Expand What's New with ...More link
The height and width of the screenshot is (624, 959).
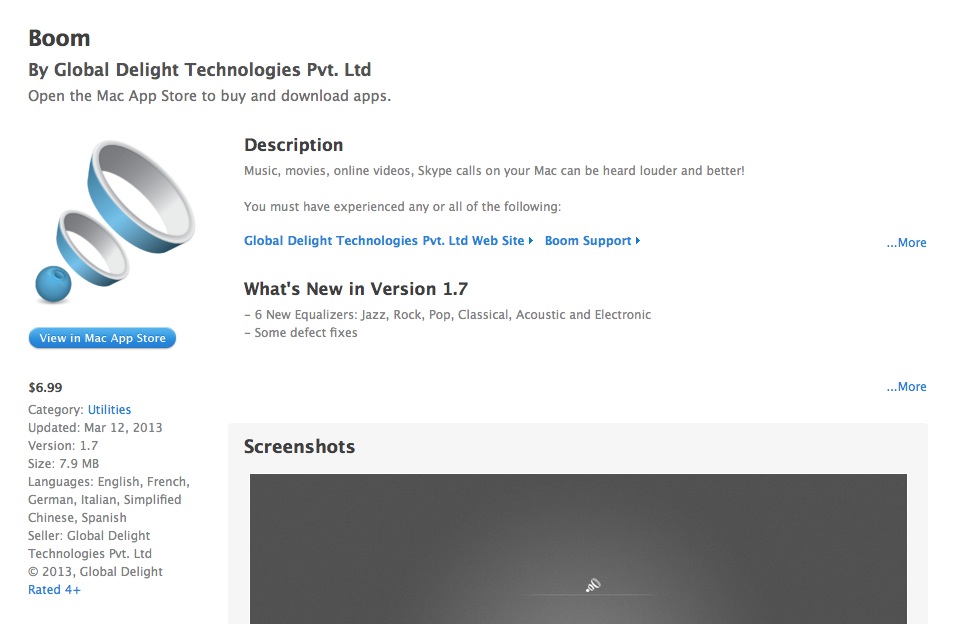click(x=906, y=387)
